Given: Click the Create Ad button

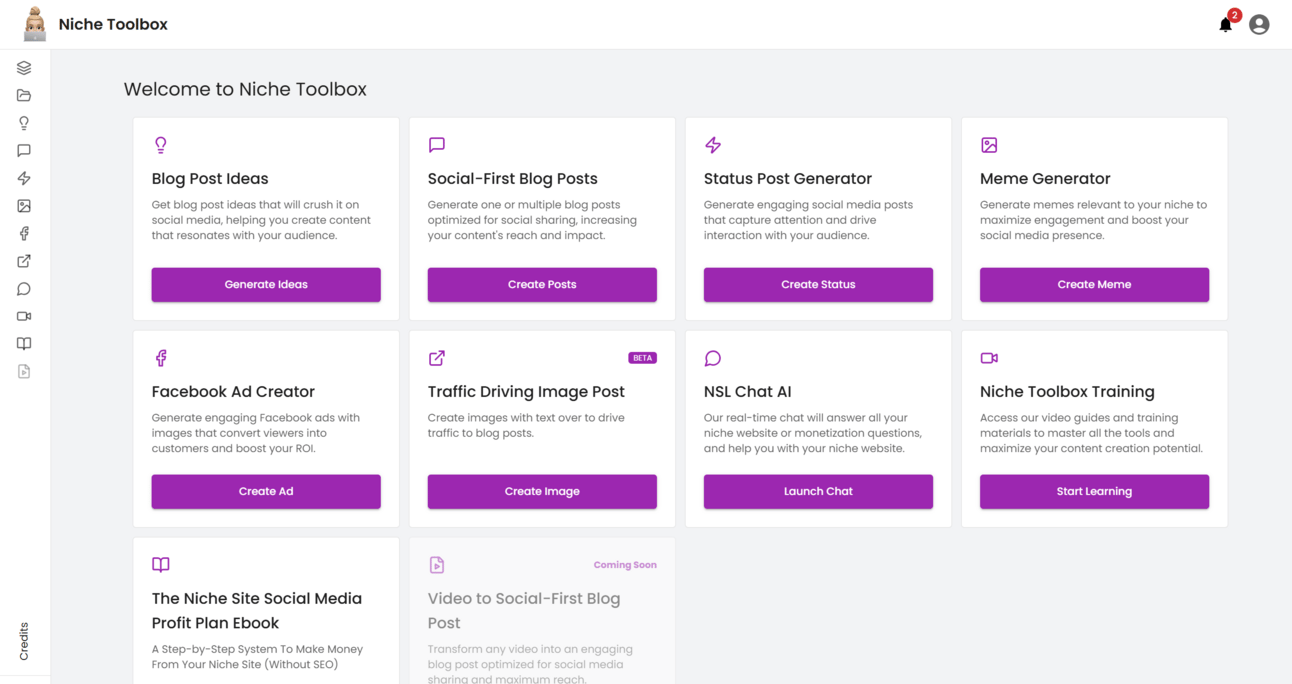Looking at the screenshot, I should [266, 491].
